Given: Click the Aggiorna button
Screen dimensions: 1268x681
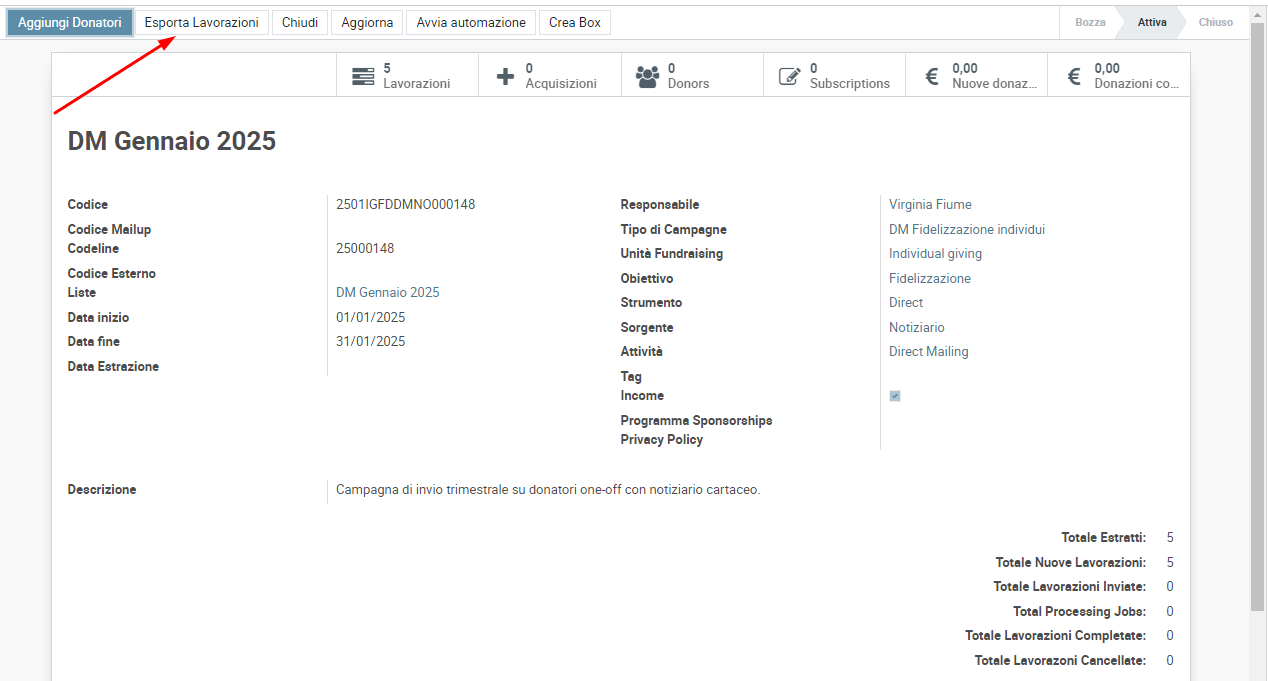Looking at the screenshot, I should click(367, 22).
